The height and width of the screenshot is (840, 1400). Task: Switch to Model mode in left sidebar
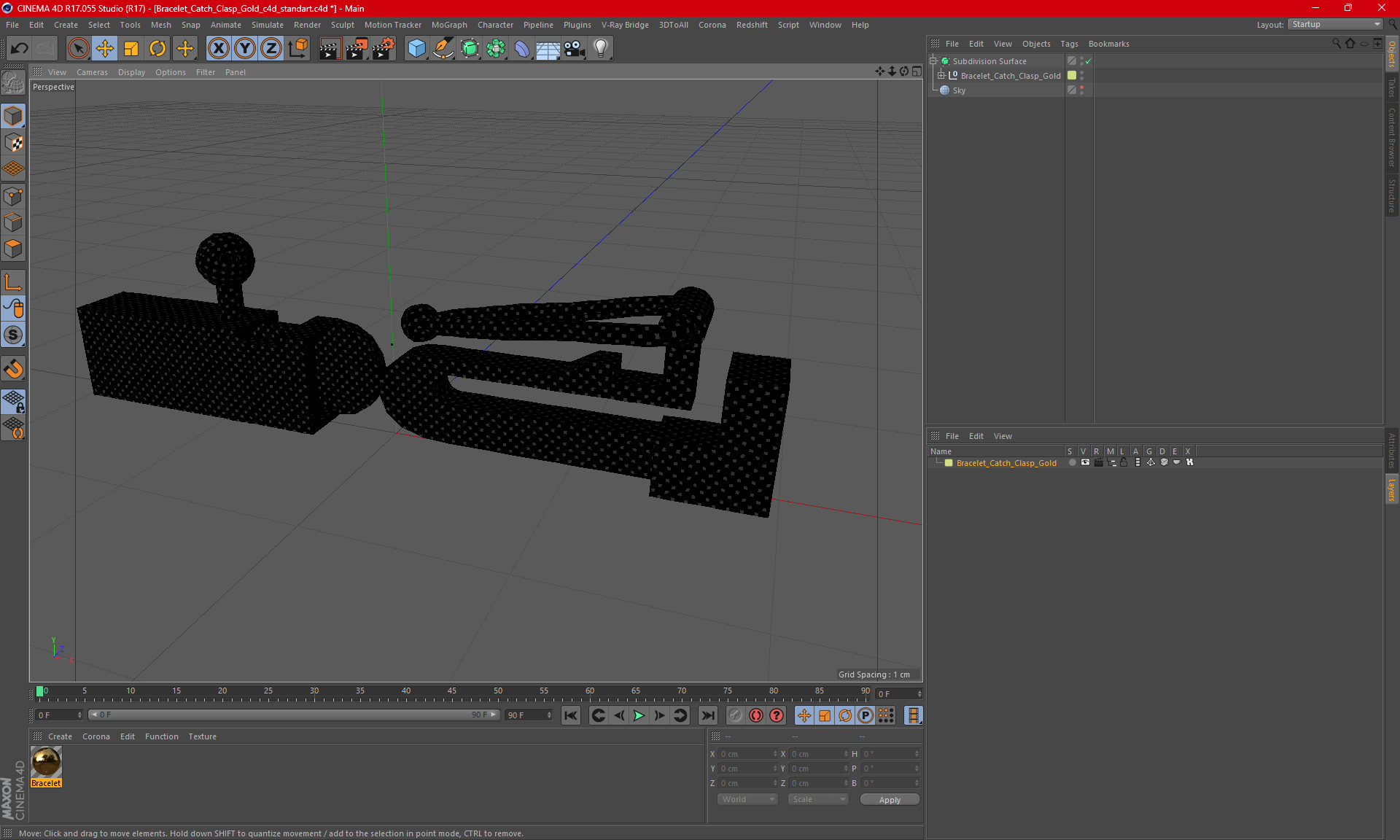(x=13, y=116)
